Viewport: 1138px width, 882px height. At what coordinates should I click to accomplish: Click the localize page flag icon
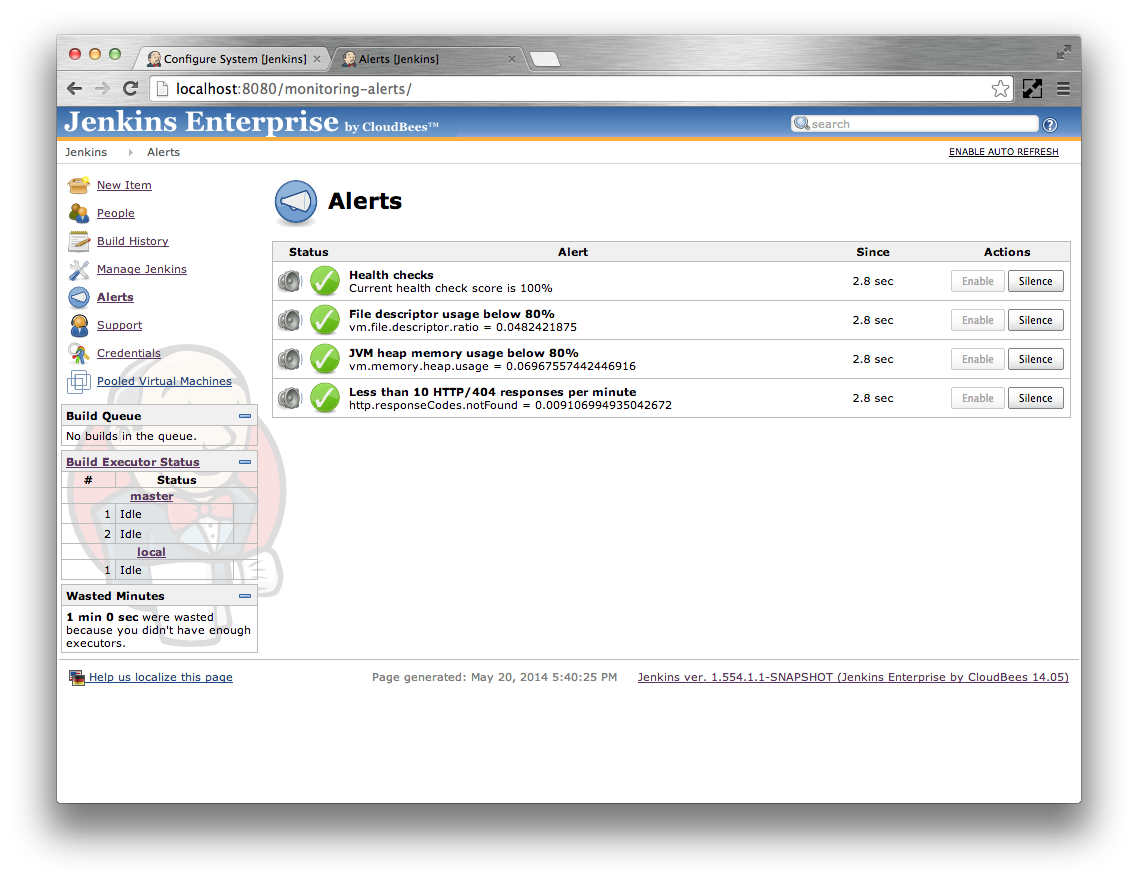[76, 677]
